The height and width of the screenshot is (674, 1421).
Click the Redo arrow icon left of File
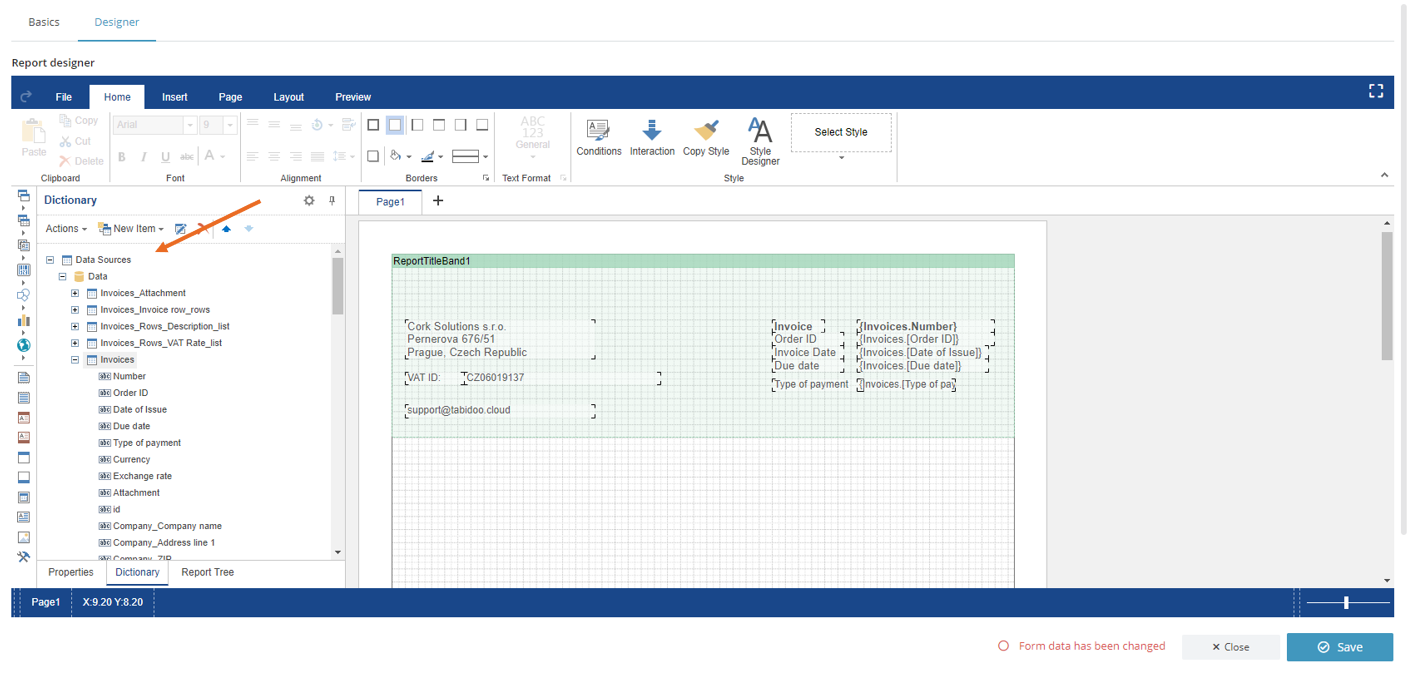click(x=27, y=97)
